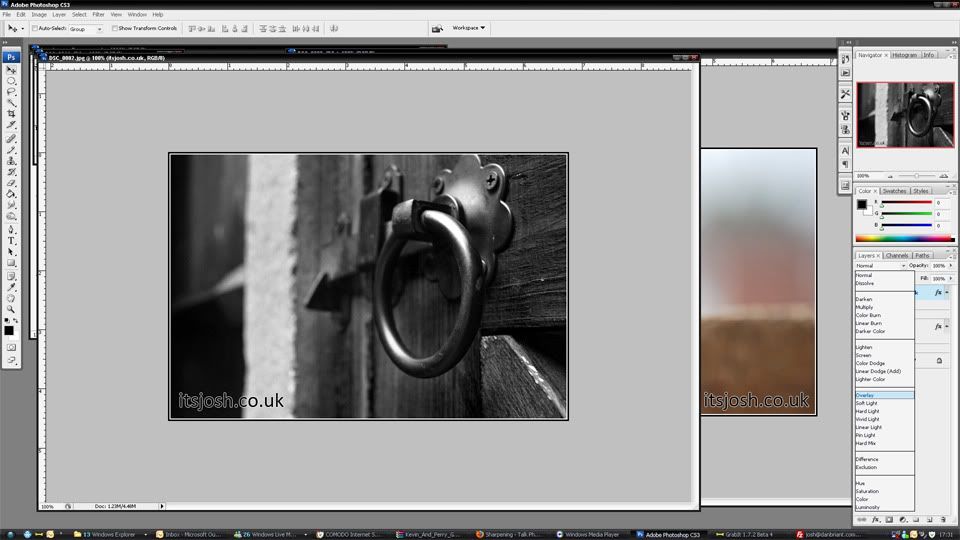
Task: Create new adjustment layer icon
Action: [x=902, y=519]
